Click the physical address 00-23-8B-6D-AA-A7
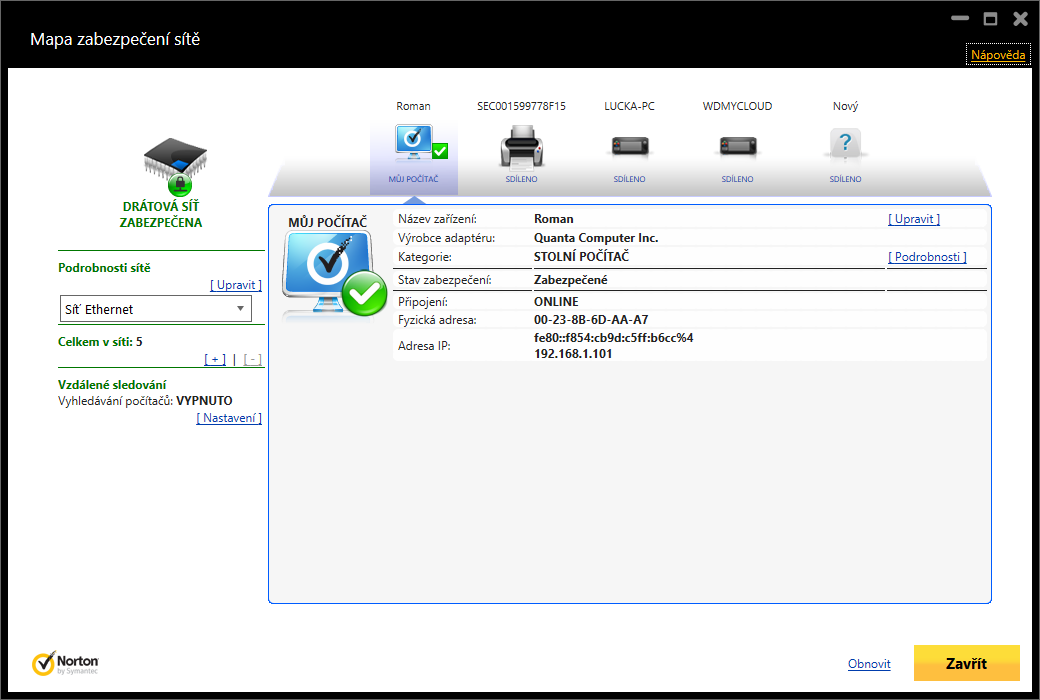Screen dimensions: 1040x700 [x=591, y=320]
